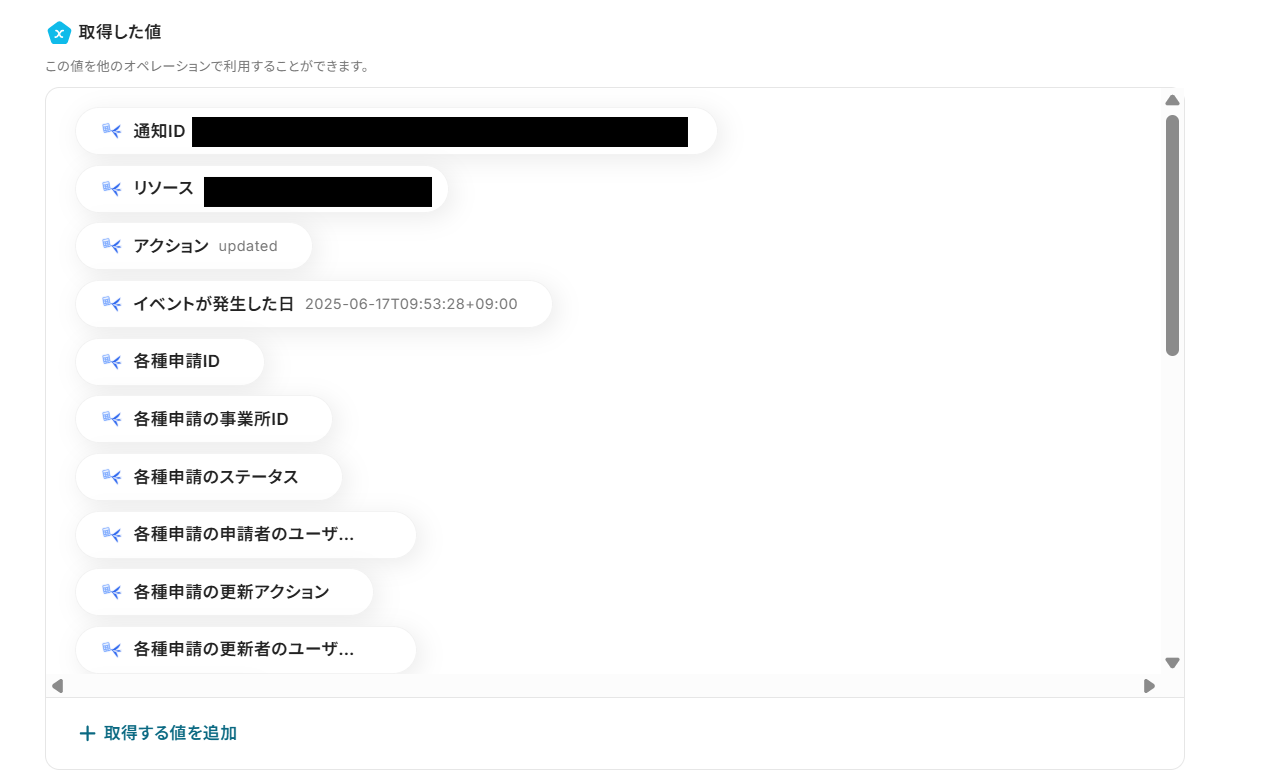Select the 各種申請の更新アクション value pill

(224, 592)
